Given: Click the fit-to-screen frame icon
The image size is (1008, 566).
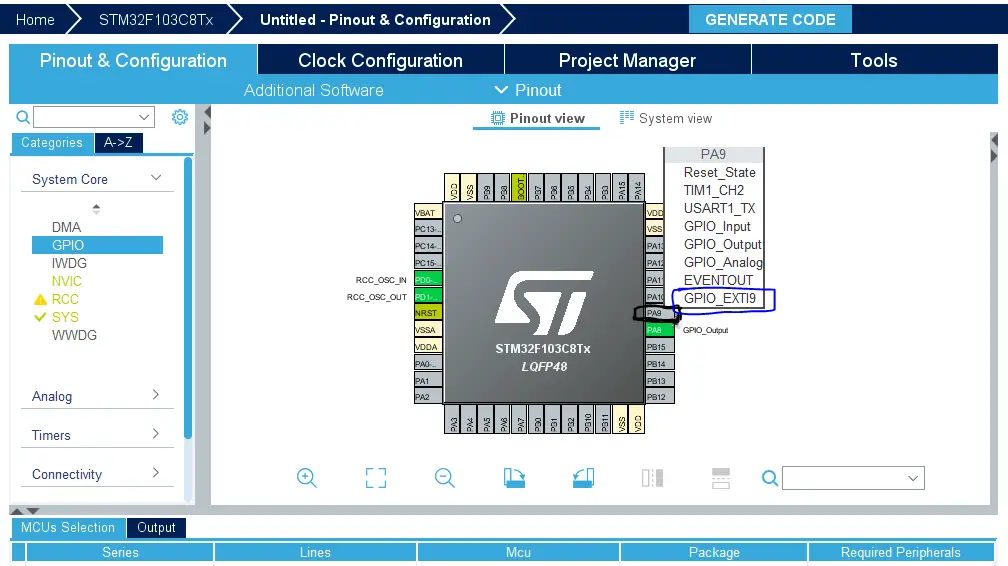Looking at the screenshot, I should [376, 478].
